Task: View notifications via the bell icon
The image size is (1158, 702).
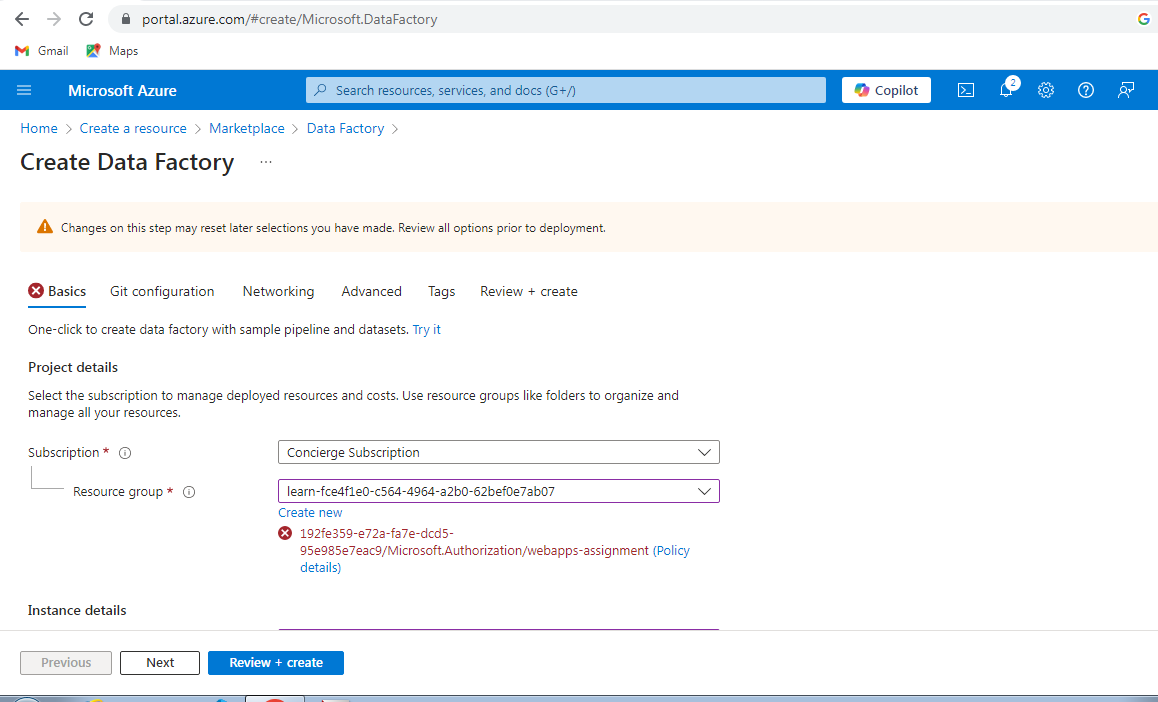Action: [1006, 90]
